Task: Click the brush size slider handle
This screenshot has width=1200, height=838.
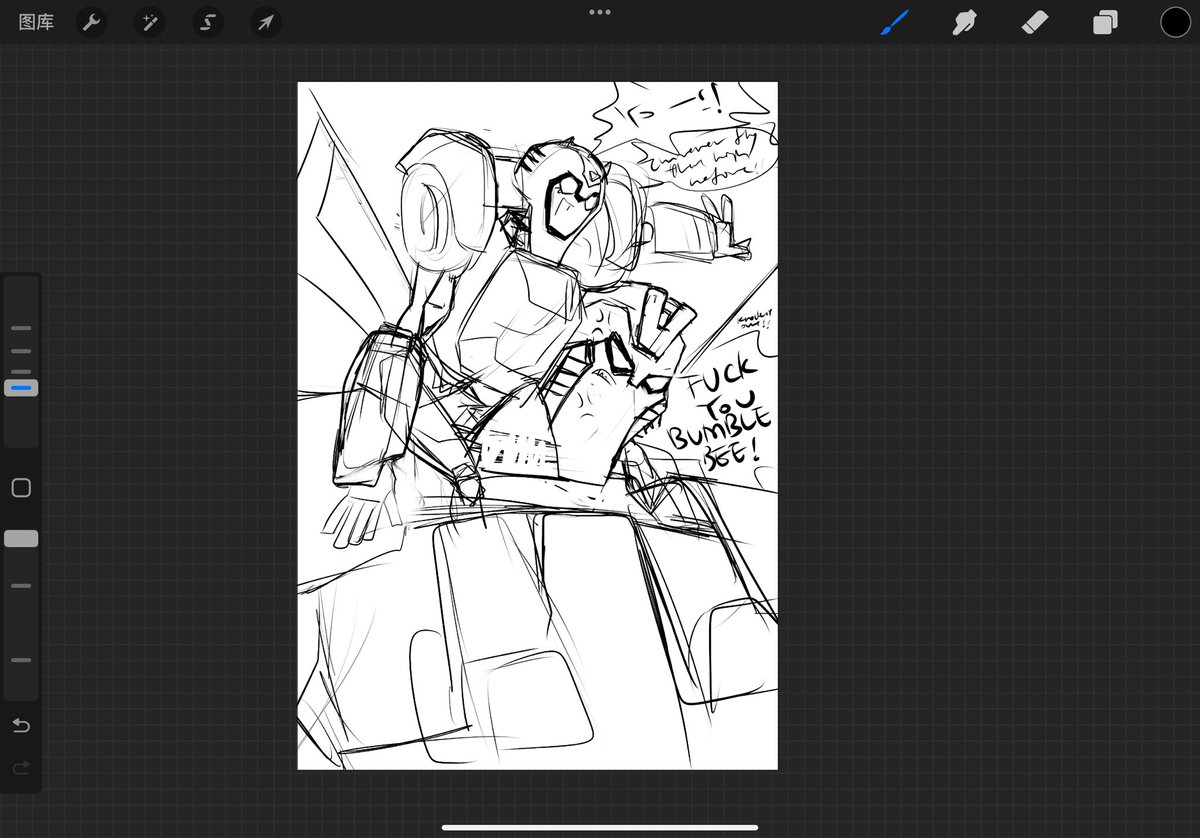Action: [21, 387]
